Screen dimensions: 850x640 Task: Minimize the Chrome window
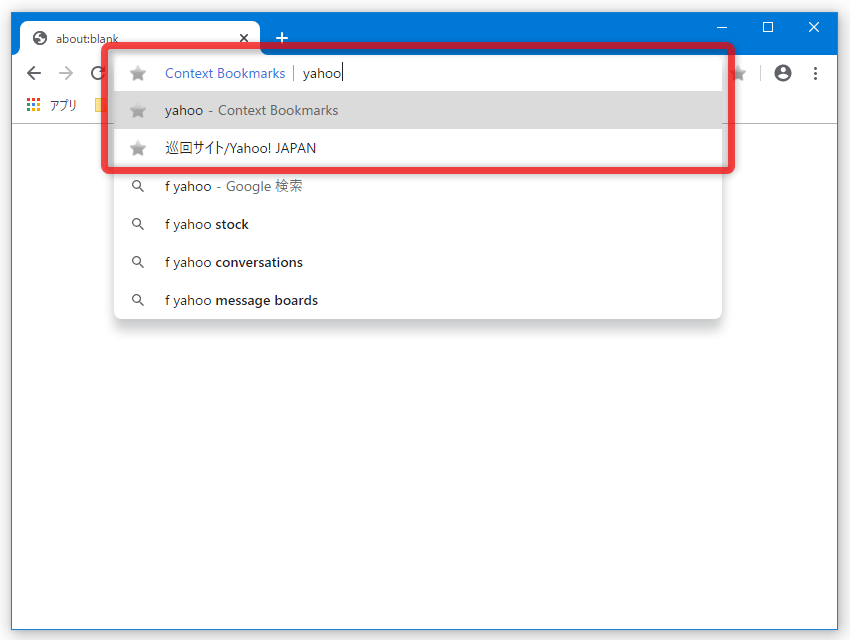(x=722, y=27)
